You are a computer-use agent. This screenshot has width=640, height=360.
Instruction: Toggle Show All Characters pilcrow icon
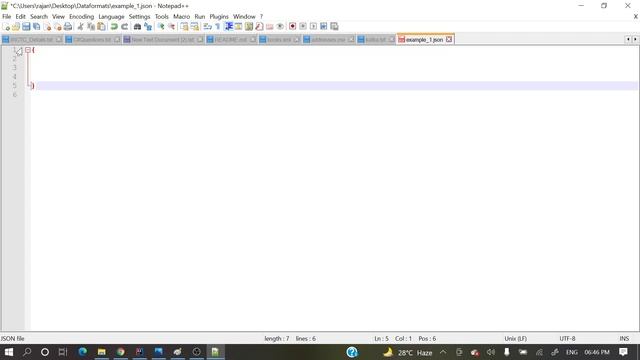pos(218,27)
